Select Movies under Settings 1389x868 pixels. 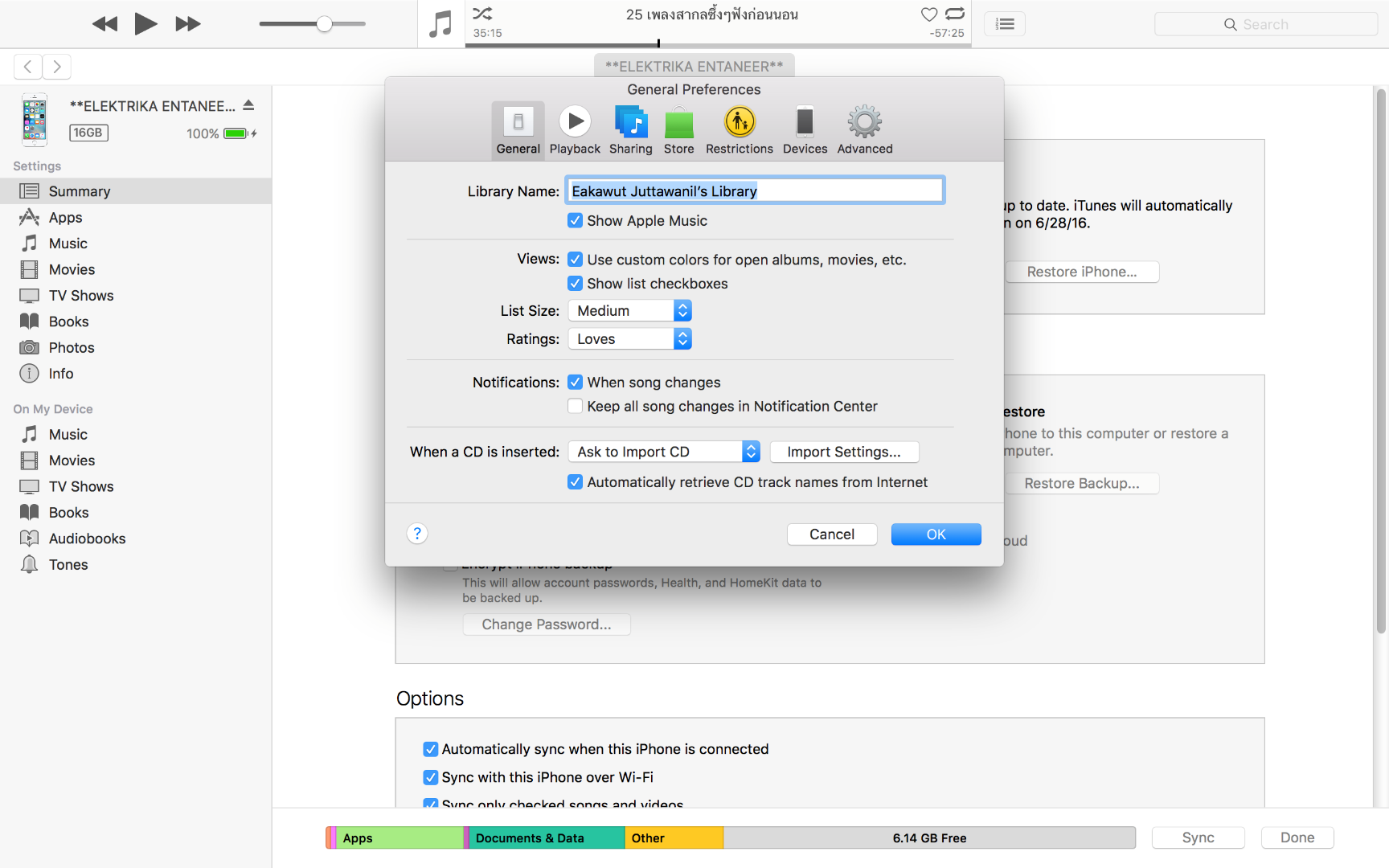136,269
